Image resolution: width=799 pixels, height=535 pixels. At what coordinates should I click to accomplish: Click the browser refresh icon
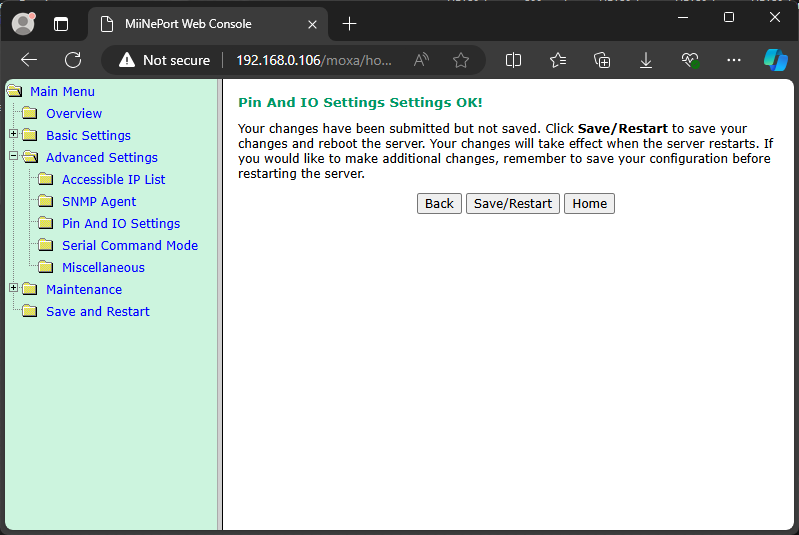point(73,60)
